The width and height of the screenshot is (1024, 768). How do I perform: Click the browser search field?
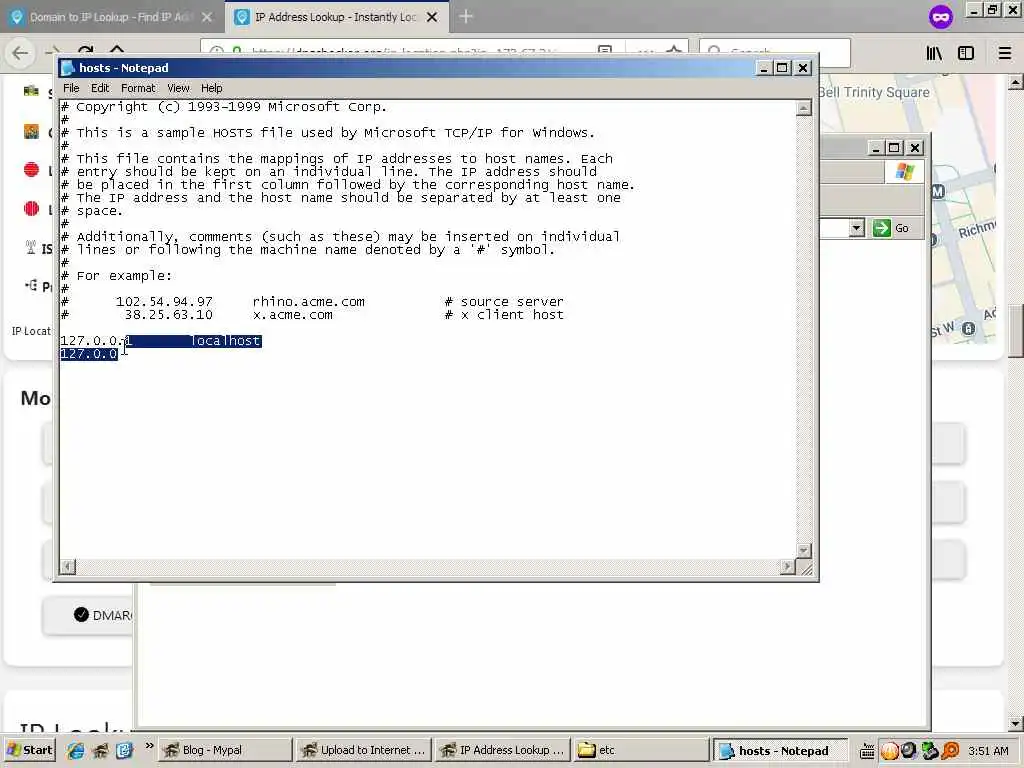pos(775,52)
